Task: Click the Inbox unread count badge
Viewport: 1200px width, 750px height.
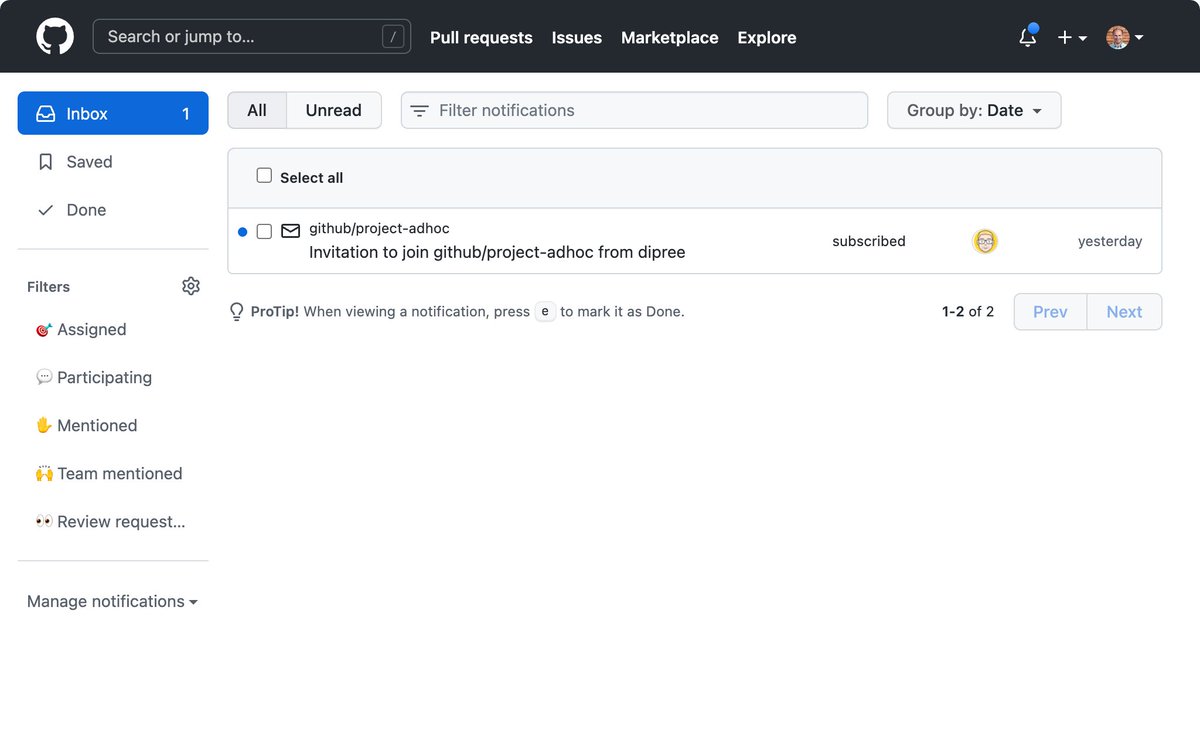Action: (185, 113)
